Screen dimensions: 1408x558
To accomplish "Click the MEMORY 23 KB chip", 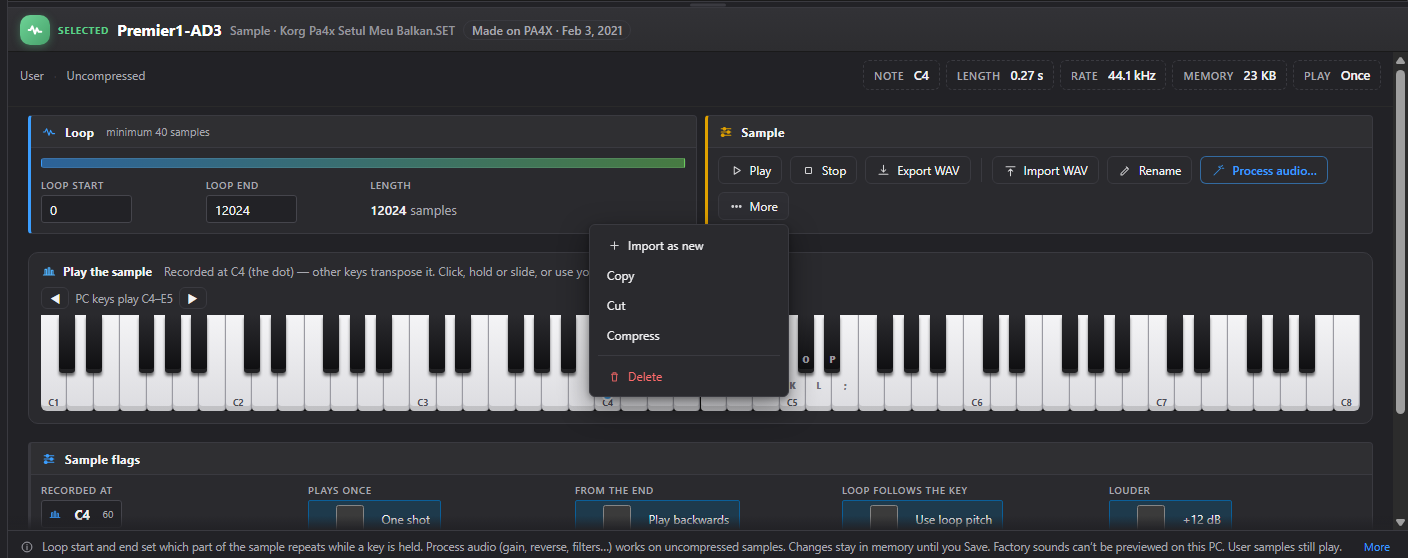I will [1229, 76].
